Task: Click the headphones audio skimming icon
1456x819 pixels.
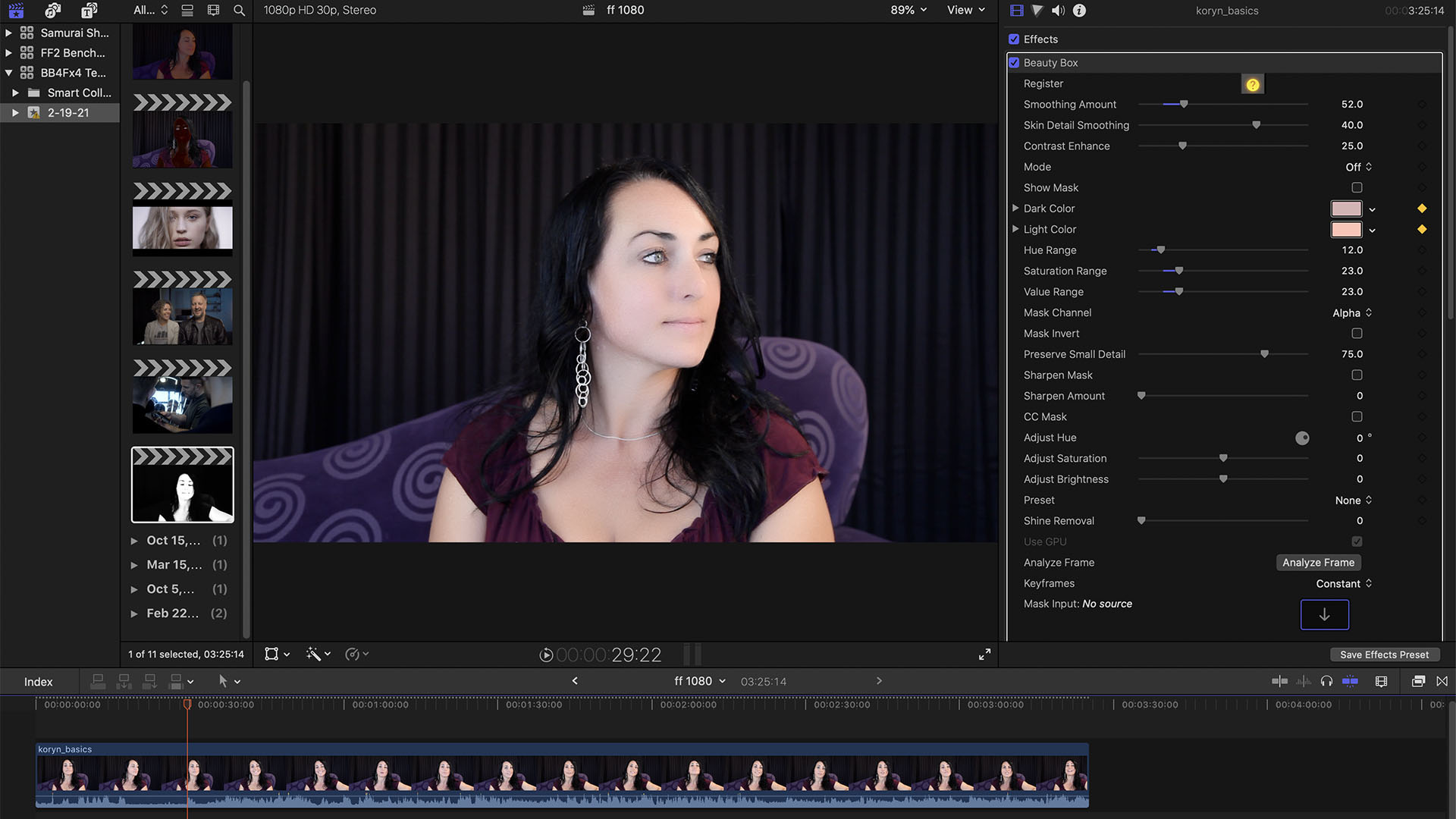Action: click(1326, 681)
